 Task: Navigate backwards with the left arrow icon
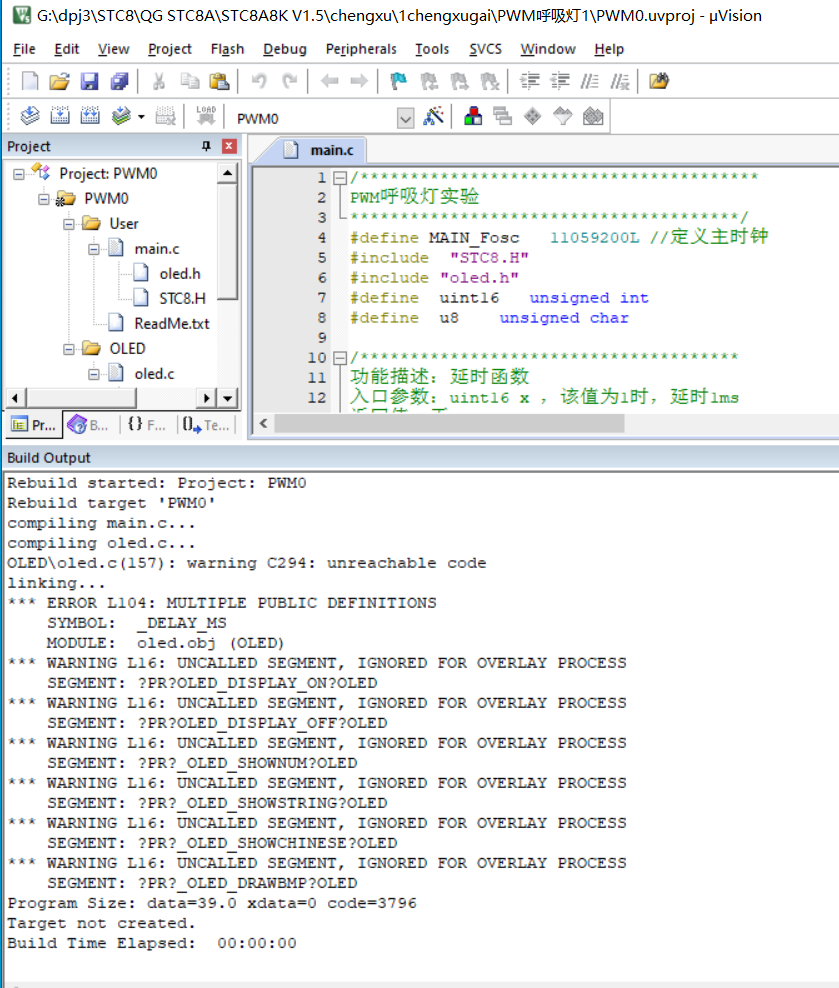click(x=329, y=81)
